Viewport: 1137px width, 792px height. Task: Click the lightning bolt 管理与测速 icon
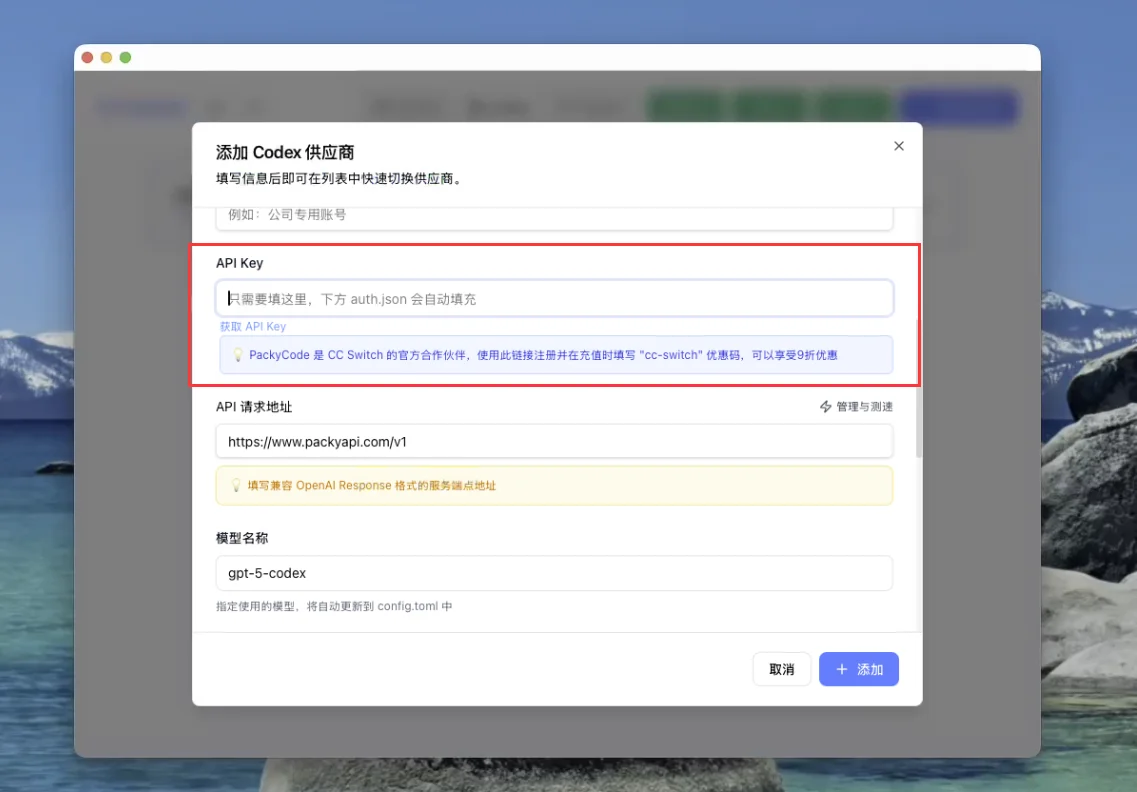(x=824, y=406)
